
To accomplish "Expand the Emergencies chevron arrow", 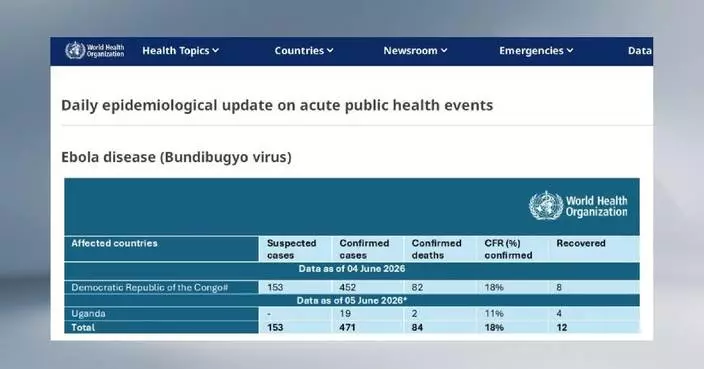I will click(570, 51).
